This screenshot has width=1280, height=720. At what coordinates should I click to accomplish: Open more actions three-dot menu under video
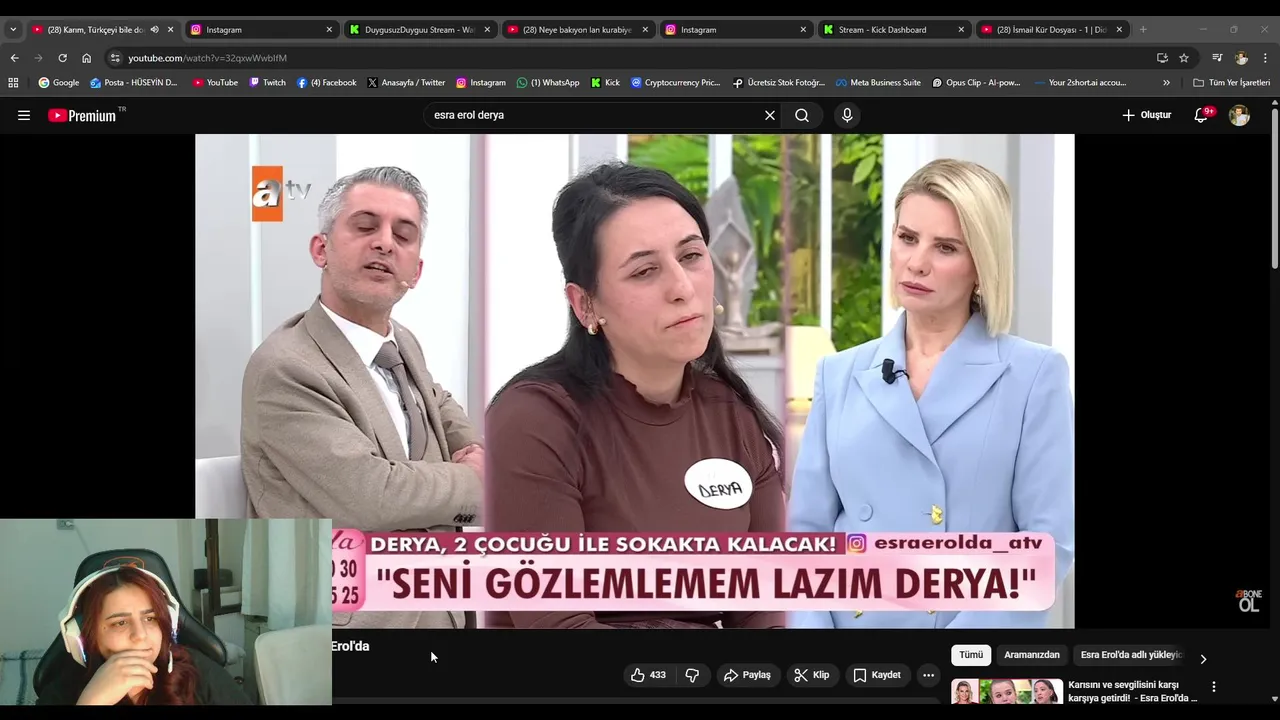pos(928,675)
